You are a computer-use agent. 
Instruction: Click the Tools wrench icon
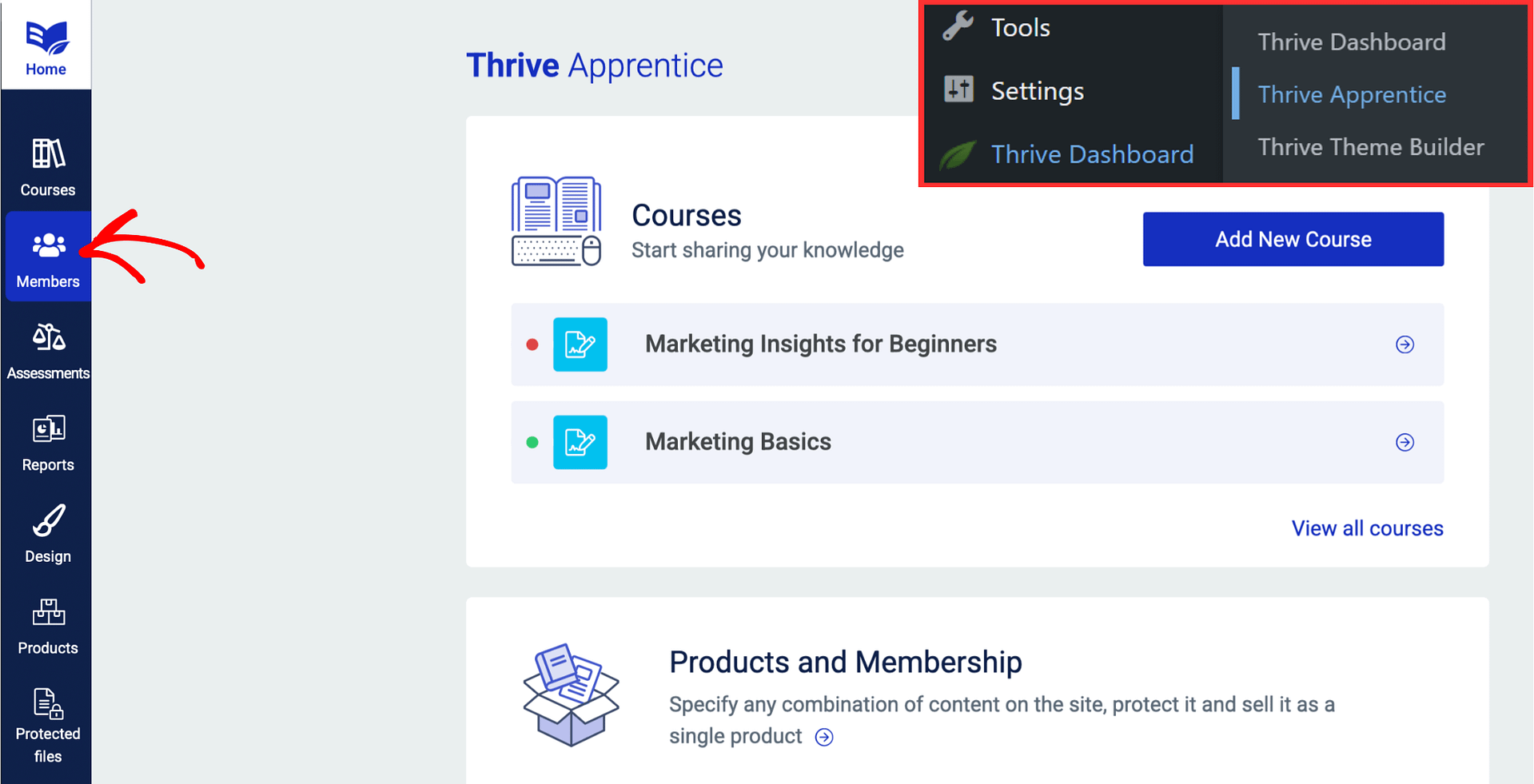click(958, 25)
